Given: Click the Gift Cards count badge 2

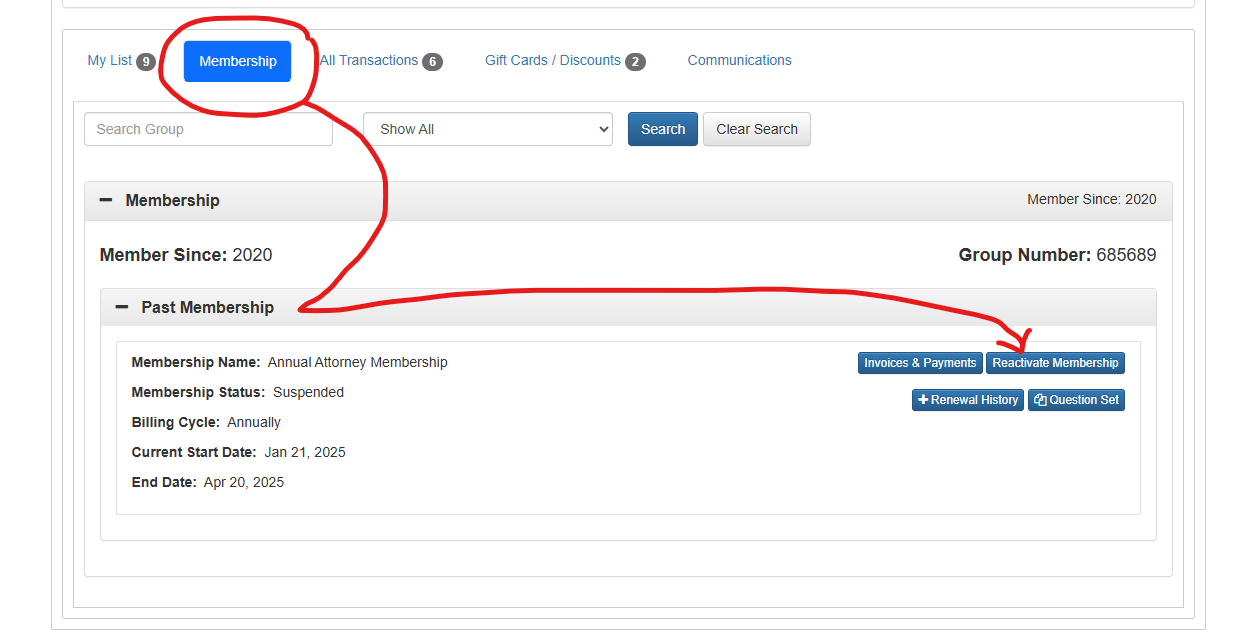Looking at the screenshot, I should tap(635, 62).
